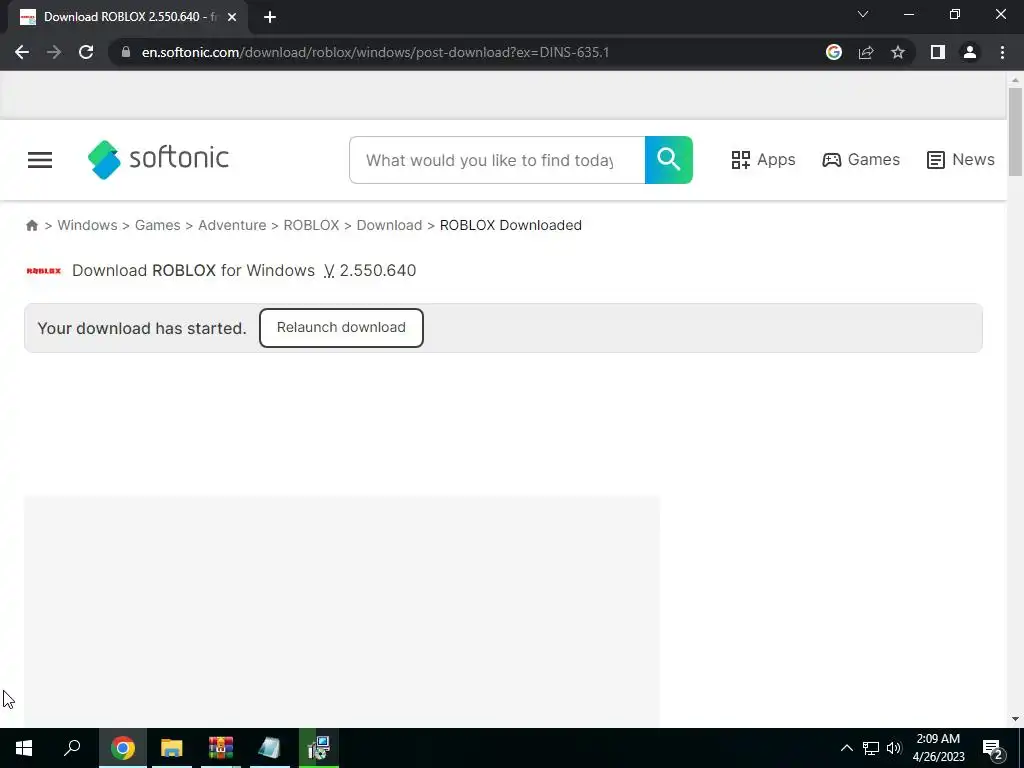The image size is (1024, 768).
Task: Click the page vertical scrollbar thumb
Action: tap(1015, 132)
